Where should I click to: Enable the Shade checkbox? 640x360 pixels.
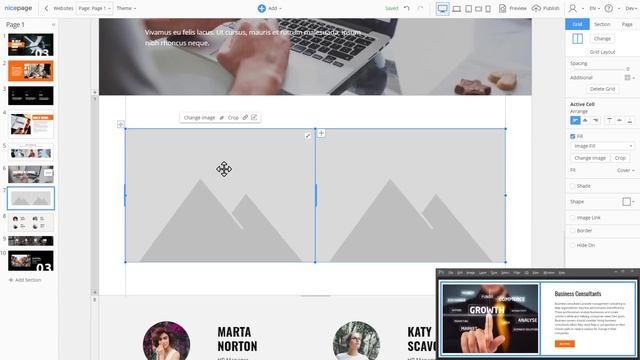click(x=573, y=186)
